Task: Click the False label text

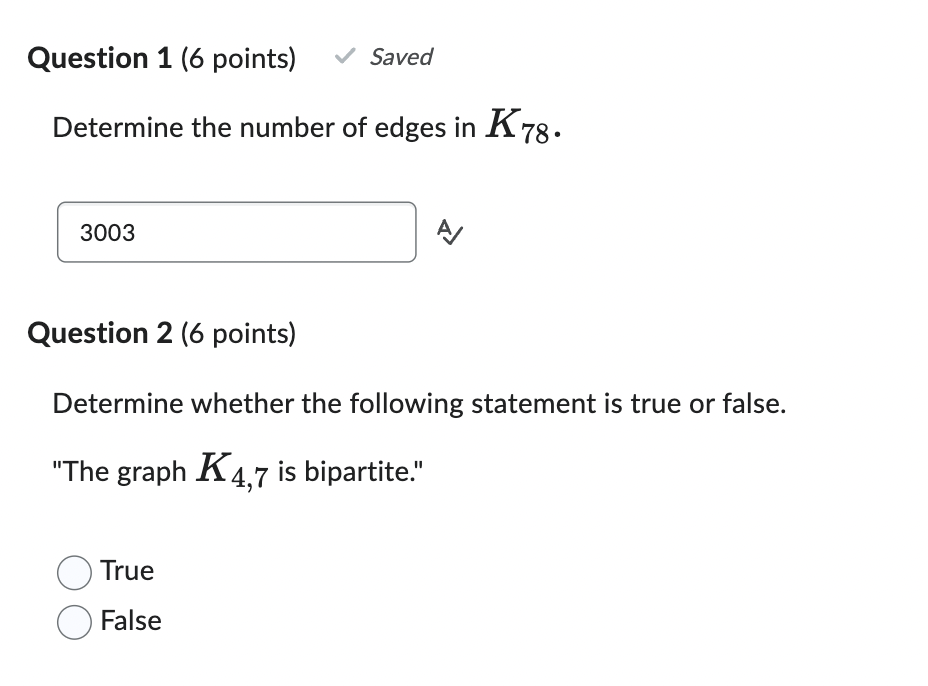Action: (130, 620)
